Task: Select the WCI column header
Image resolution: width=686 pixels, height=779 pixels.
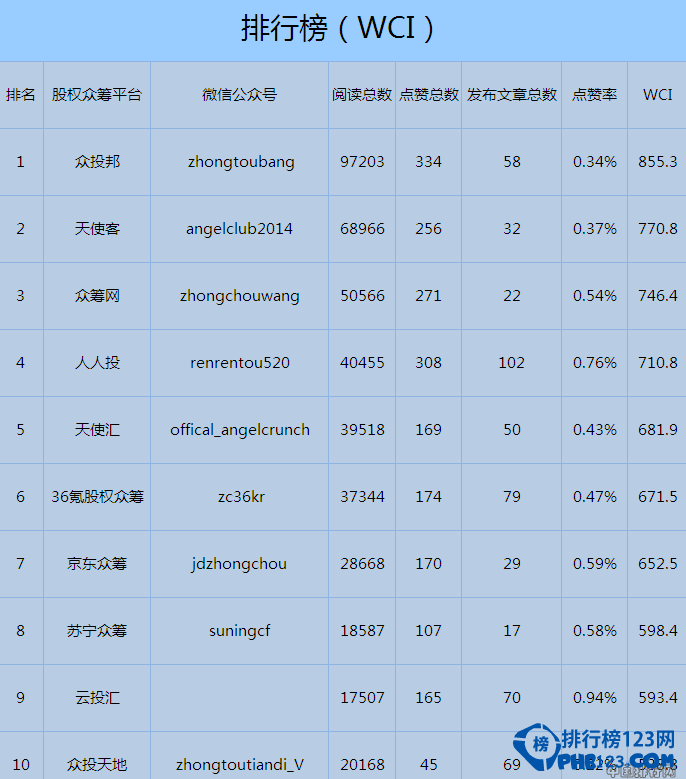Action: pyautogui.click(x=658, y=94)
